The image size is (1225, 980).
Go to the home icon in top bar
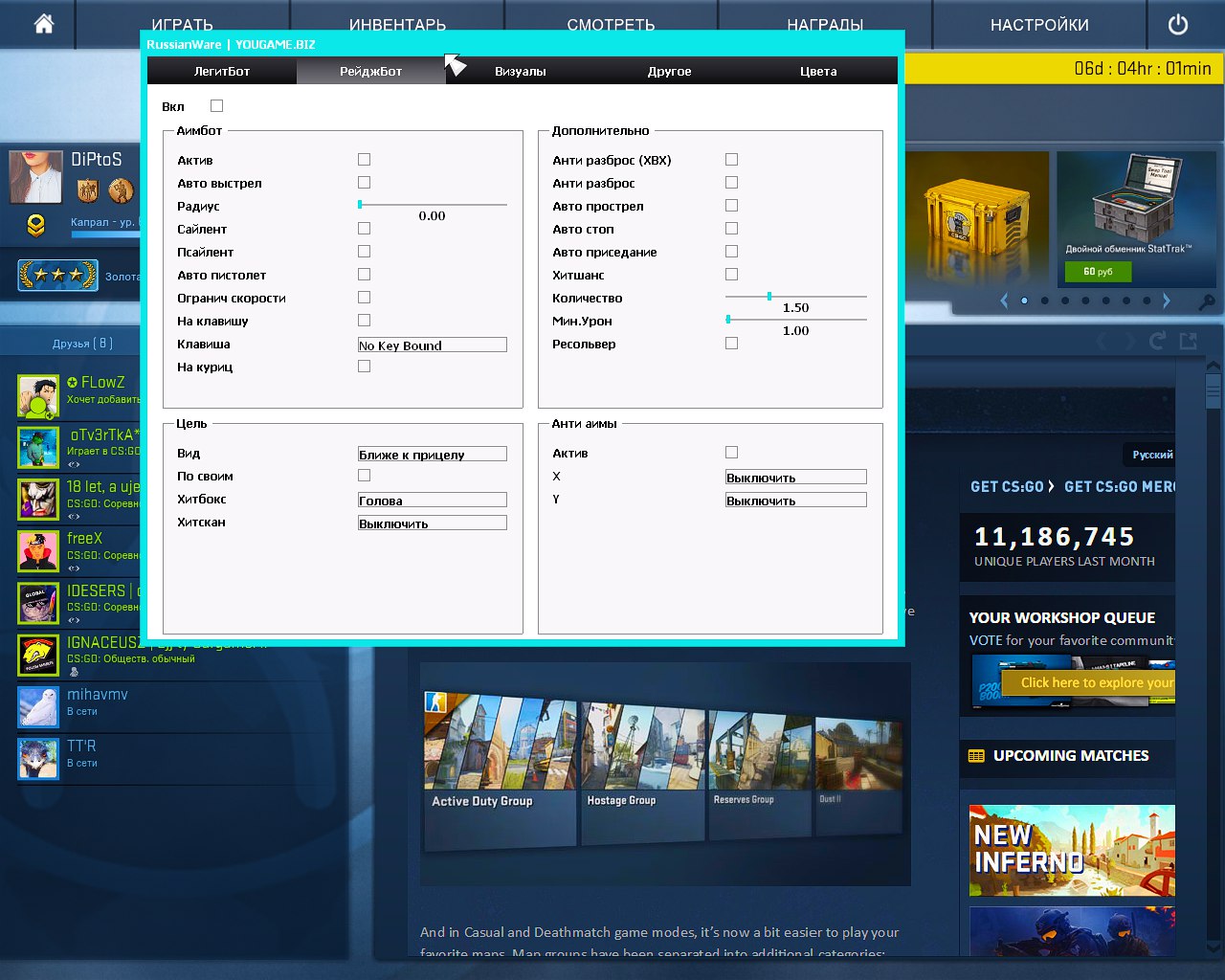(x=43, y=24)
